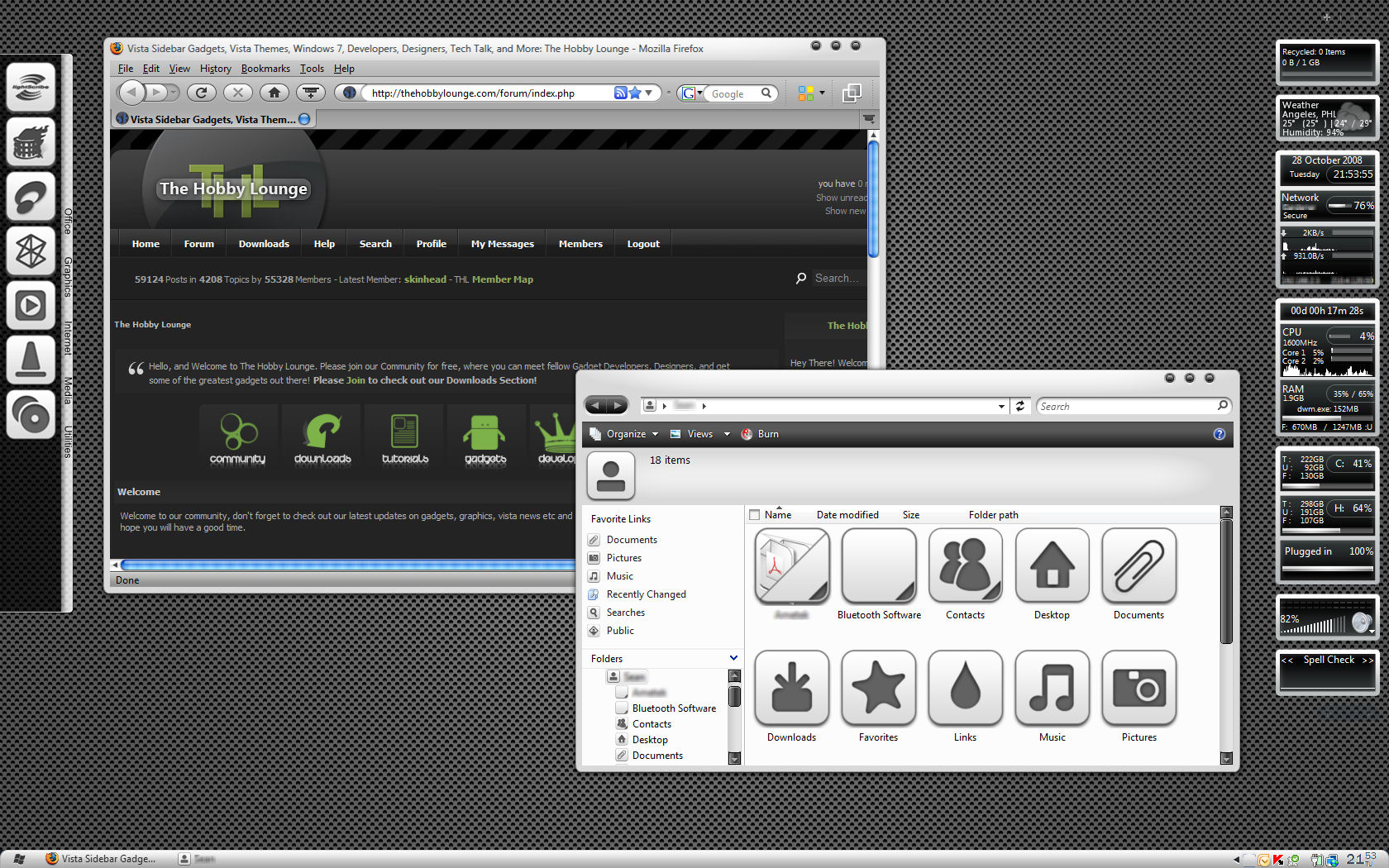Open search engine selector dropdown

click(x=691, y=93)
